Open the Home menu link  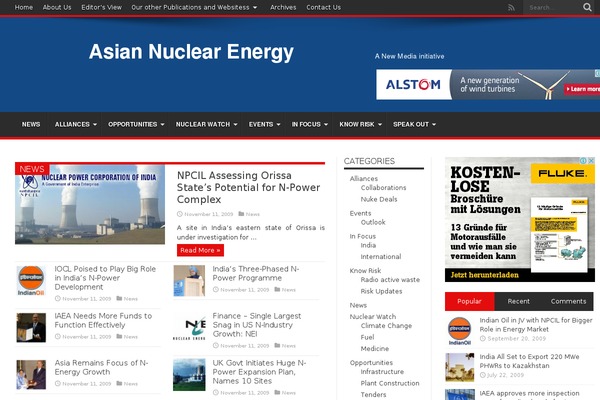click(24, 7)
